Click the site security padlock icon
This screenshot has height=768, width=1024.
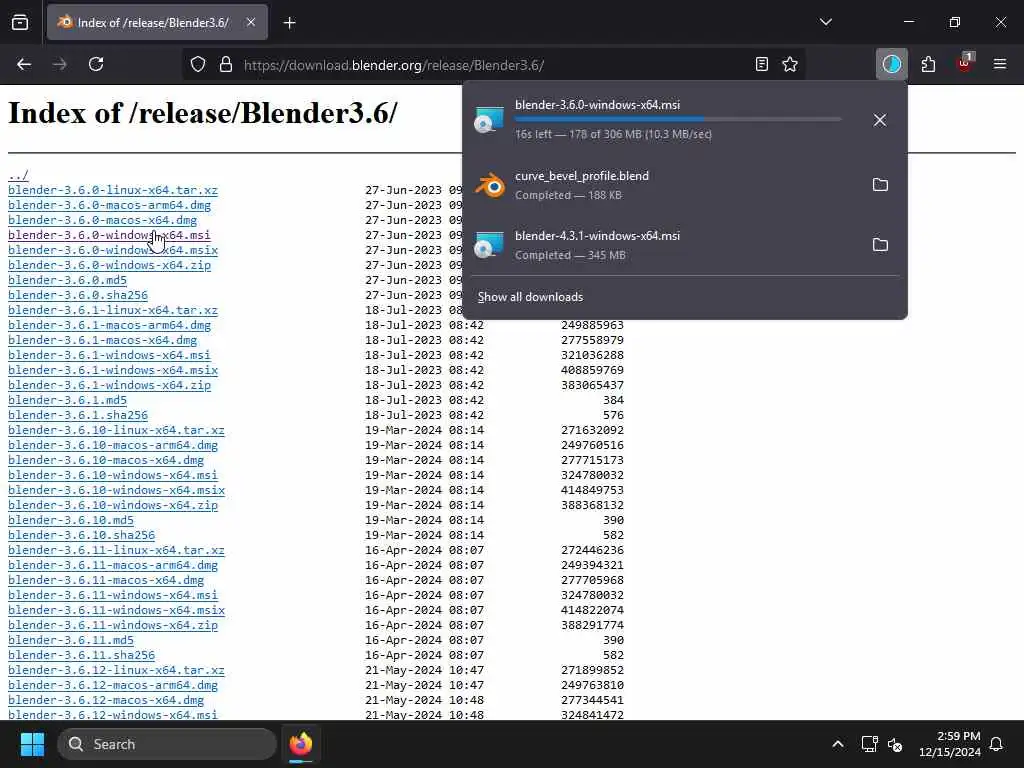pyautogui.click(x=226, y=65)
